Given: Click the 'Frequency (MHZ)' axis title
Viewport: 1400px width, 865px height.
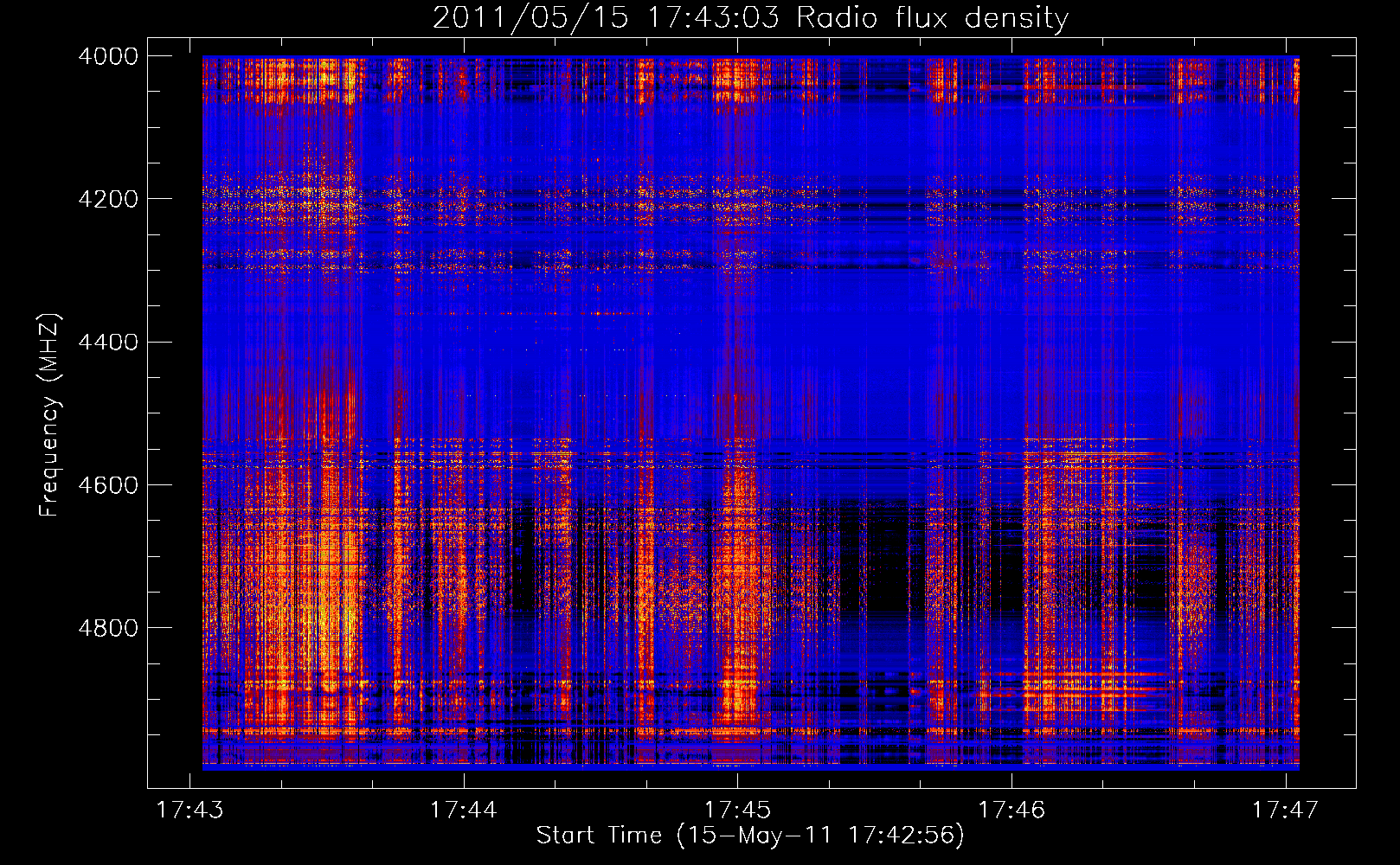Looking at the screenshot, I should [50, 415].
